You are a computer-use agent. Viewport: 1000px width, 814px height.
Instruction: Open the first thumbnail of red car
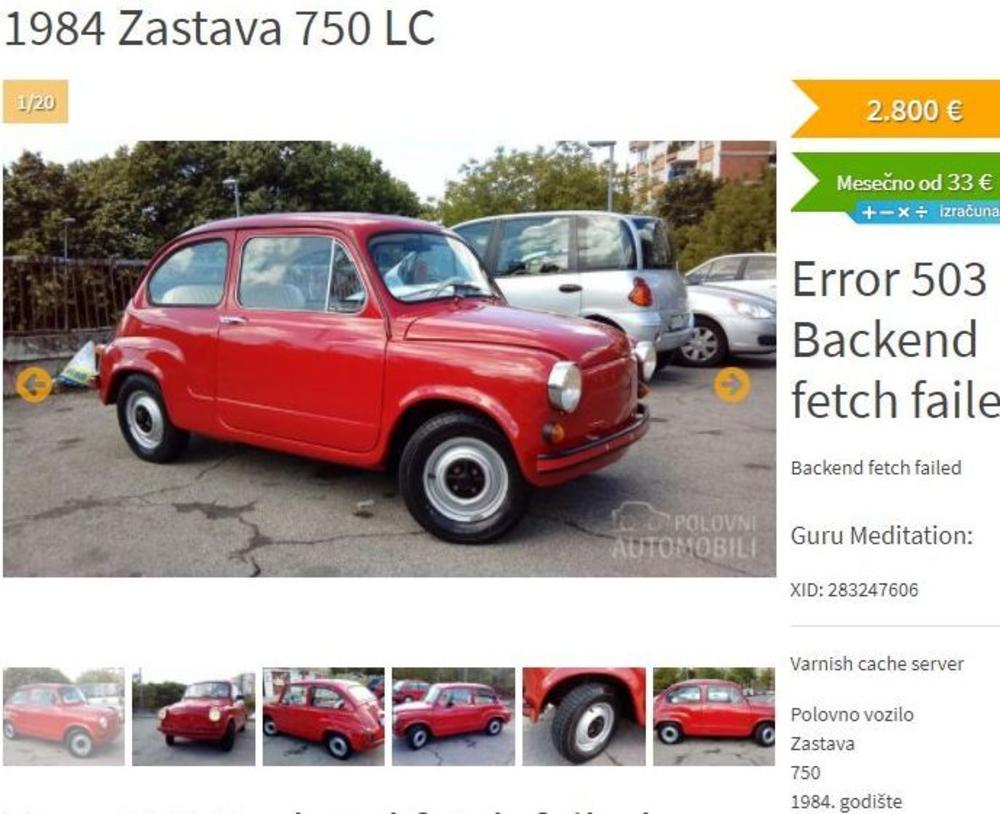tap(64, 716)
